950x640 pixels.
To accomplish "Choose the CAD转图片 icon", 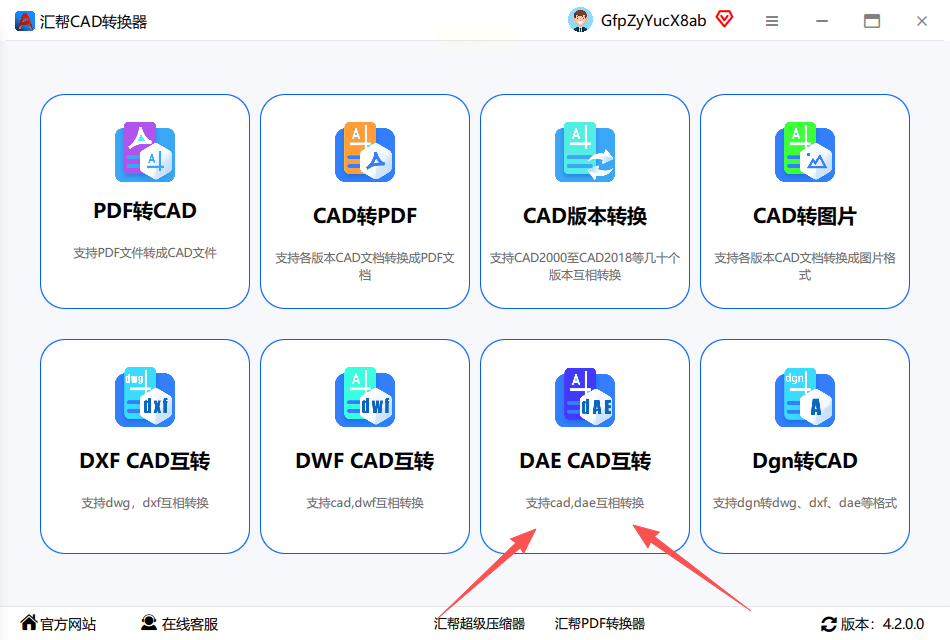I will click(x=805, y=152).
